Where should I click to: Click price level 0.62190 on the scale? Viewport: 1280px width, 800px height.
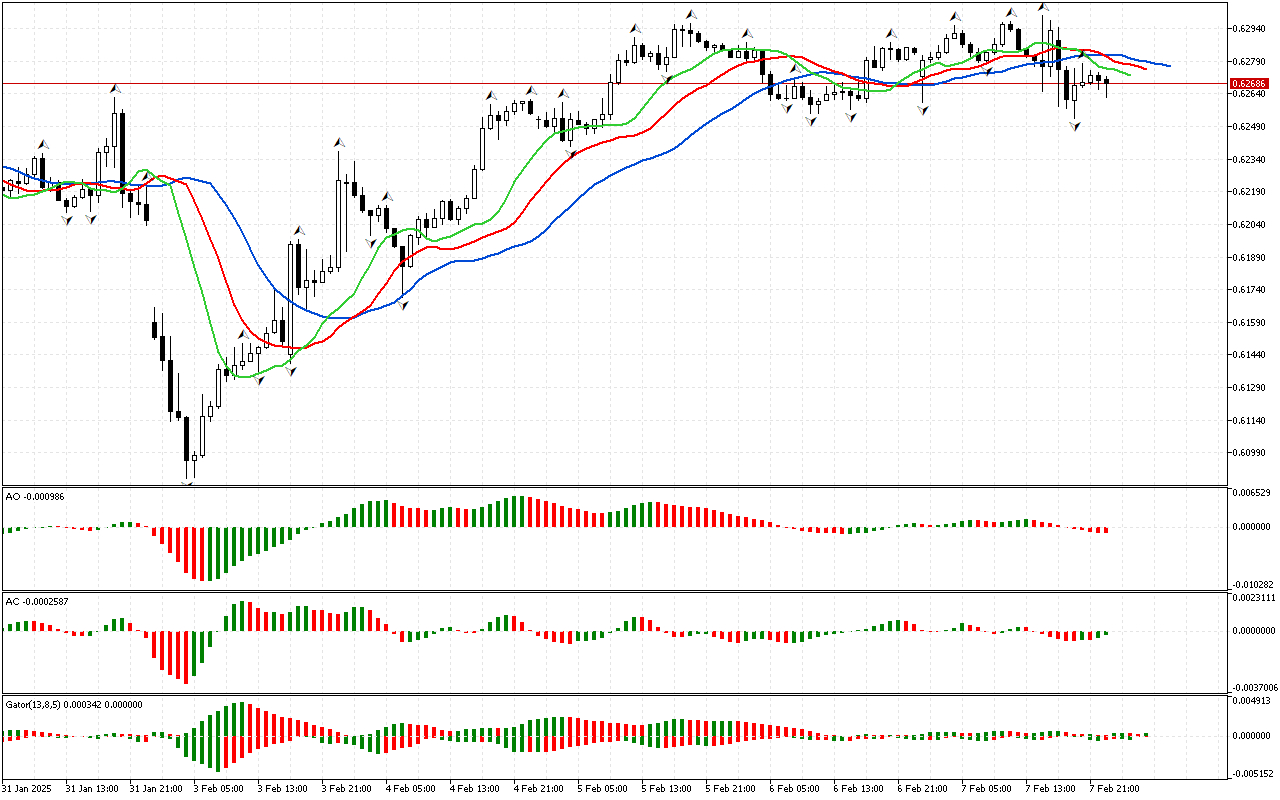(1247, 192)
